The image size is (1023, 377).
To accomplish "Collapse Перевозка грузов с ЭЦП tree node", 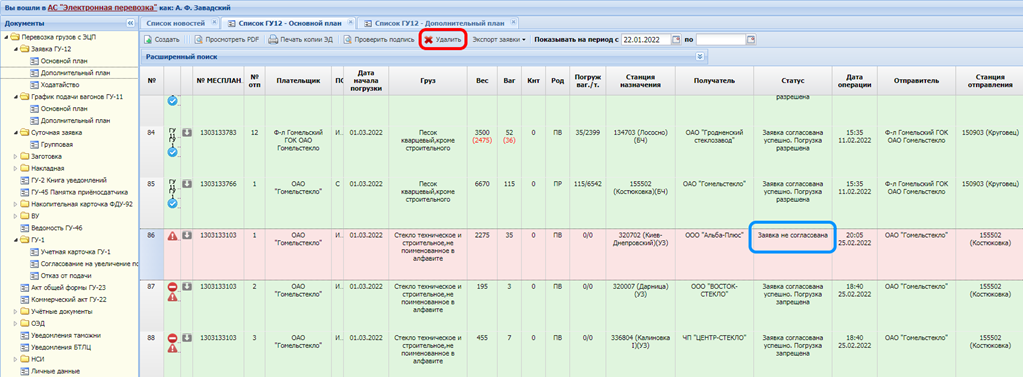I will (7, 37).
